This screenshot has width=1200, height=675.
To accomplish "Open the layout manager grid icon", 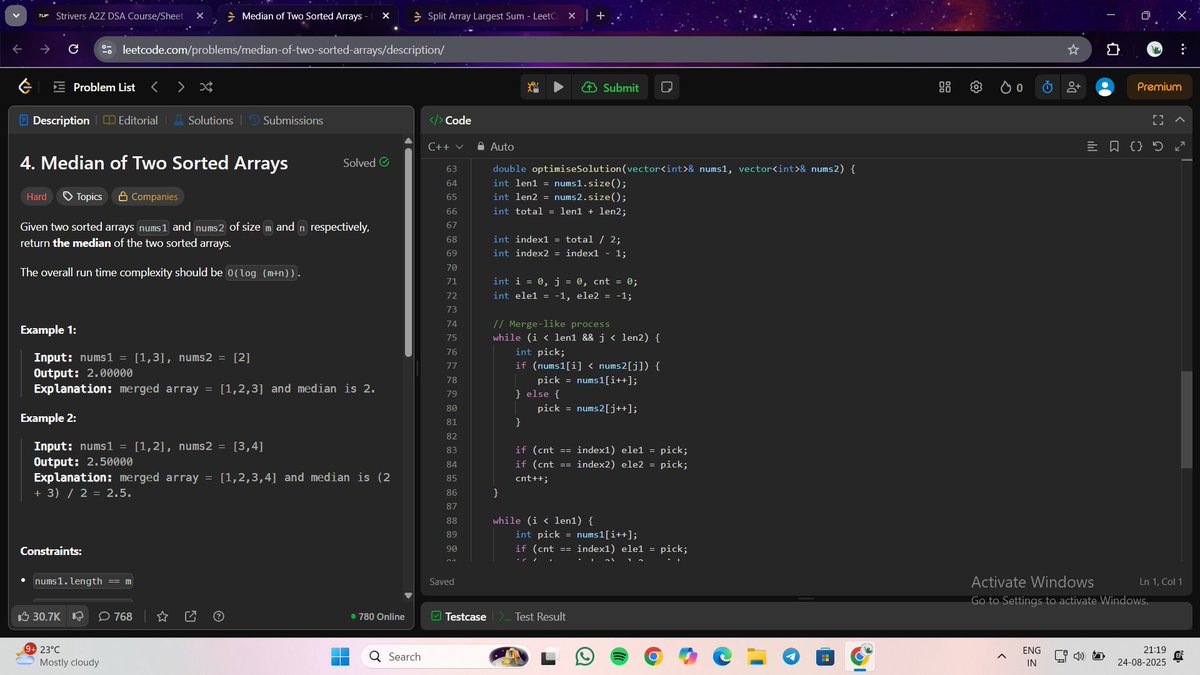I will (944, 87).
